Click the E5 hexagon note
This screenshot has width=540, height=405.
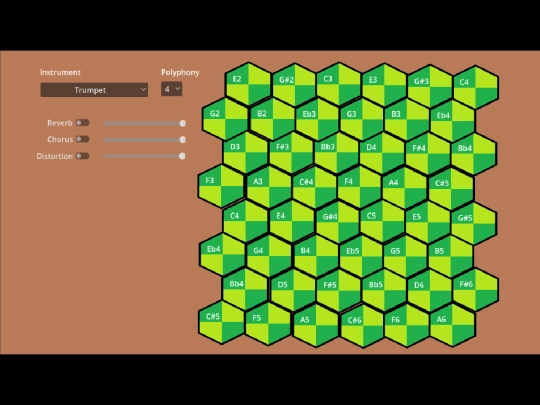(x=428, y=222)
